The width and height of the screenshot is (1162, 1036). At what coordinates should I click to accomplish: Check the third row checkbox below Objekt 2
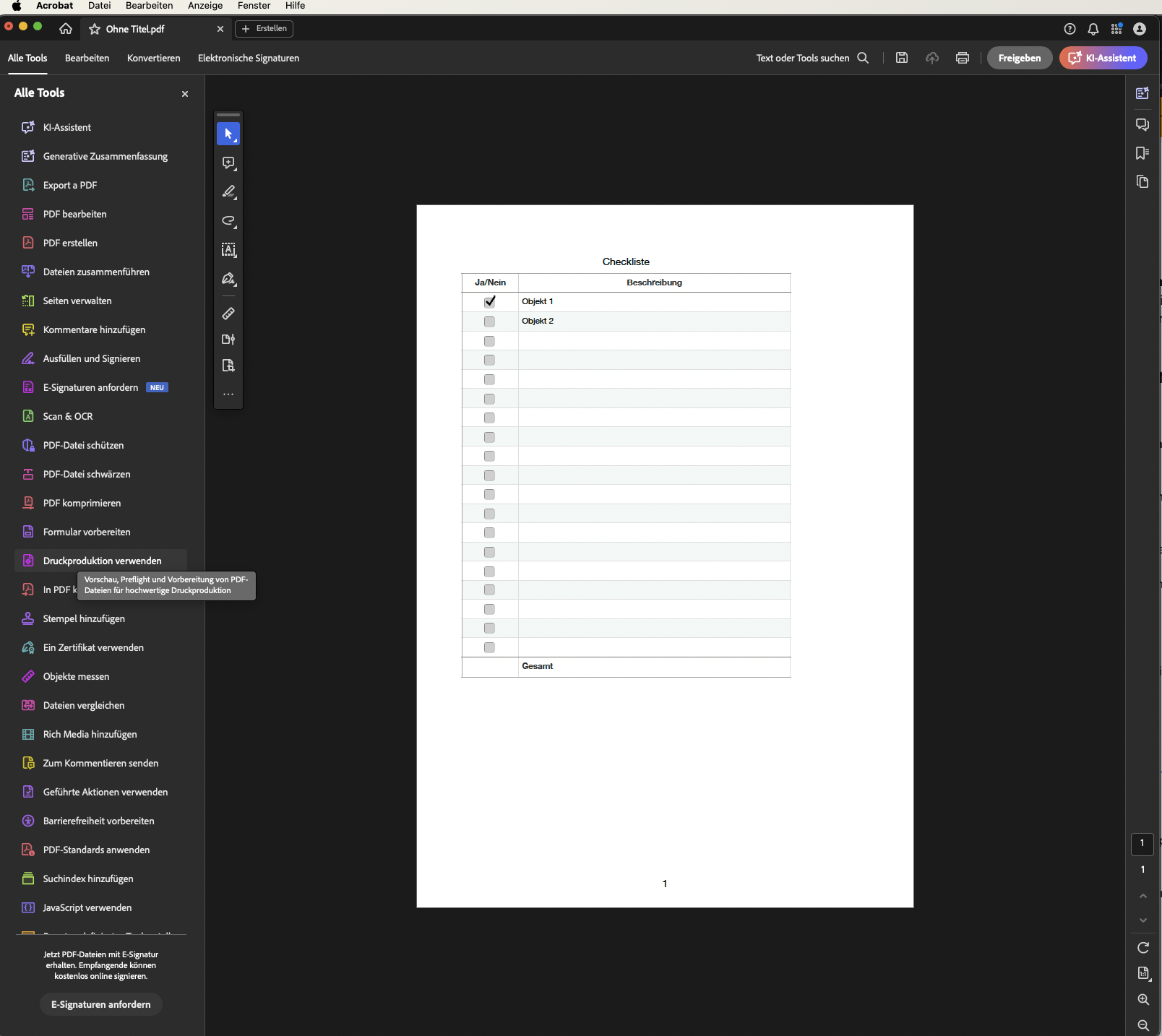(490, 379)
